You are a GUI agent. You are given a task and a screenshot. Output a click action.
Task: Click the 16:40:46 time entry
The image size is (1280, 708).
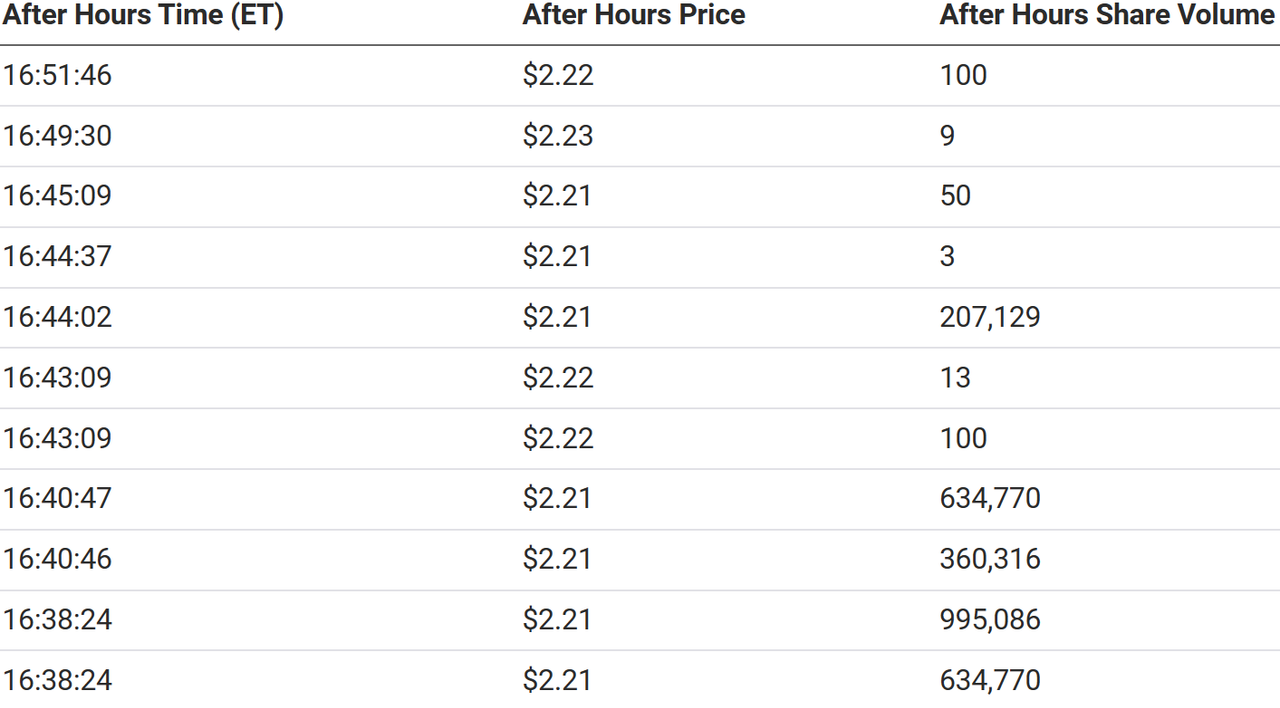[57, 559]
